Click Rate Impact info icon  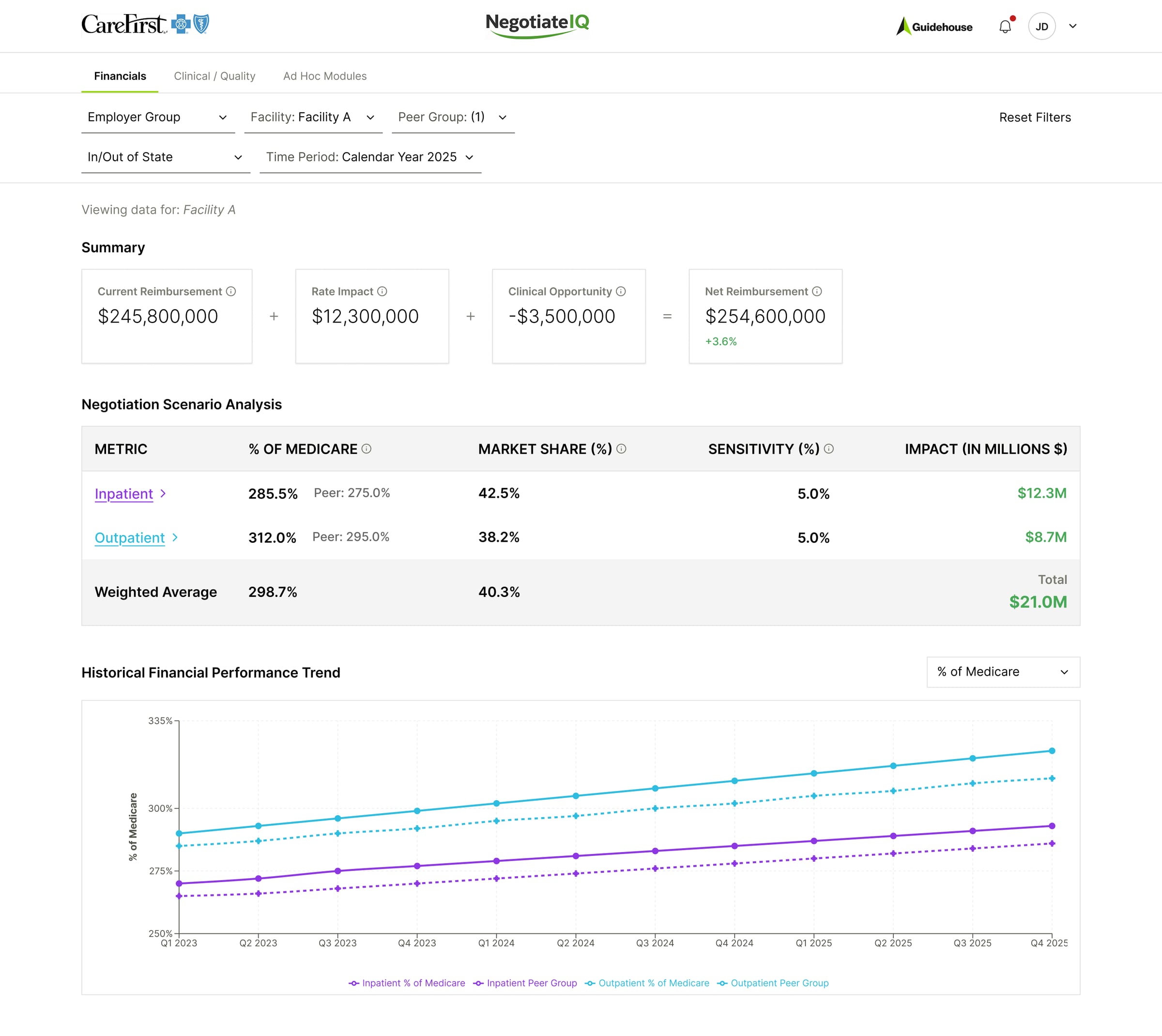tap(382, 291)
